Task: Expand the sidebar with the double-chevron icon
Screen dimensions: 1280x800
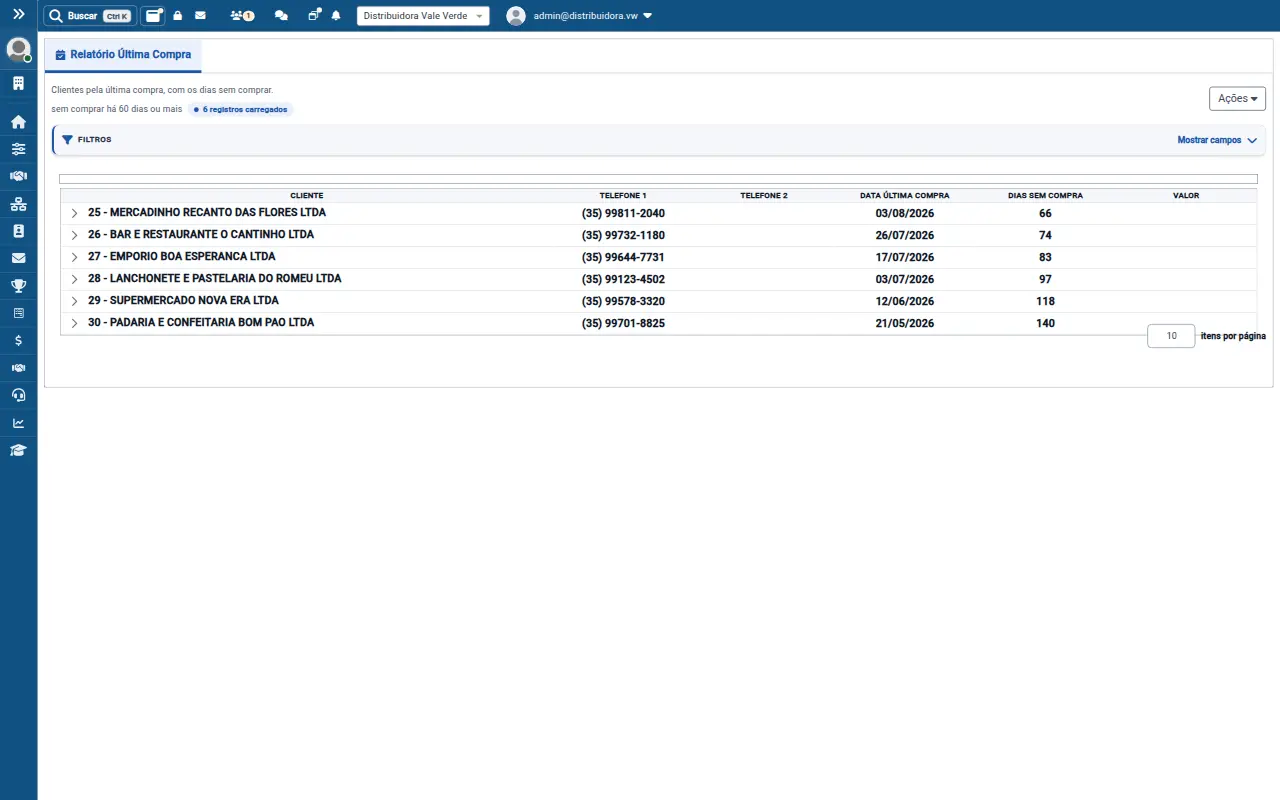Action: (18, 15)
